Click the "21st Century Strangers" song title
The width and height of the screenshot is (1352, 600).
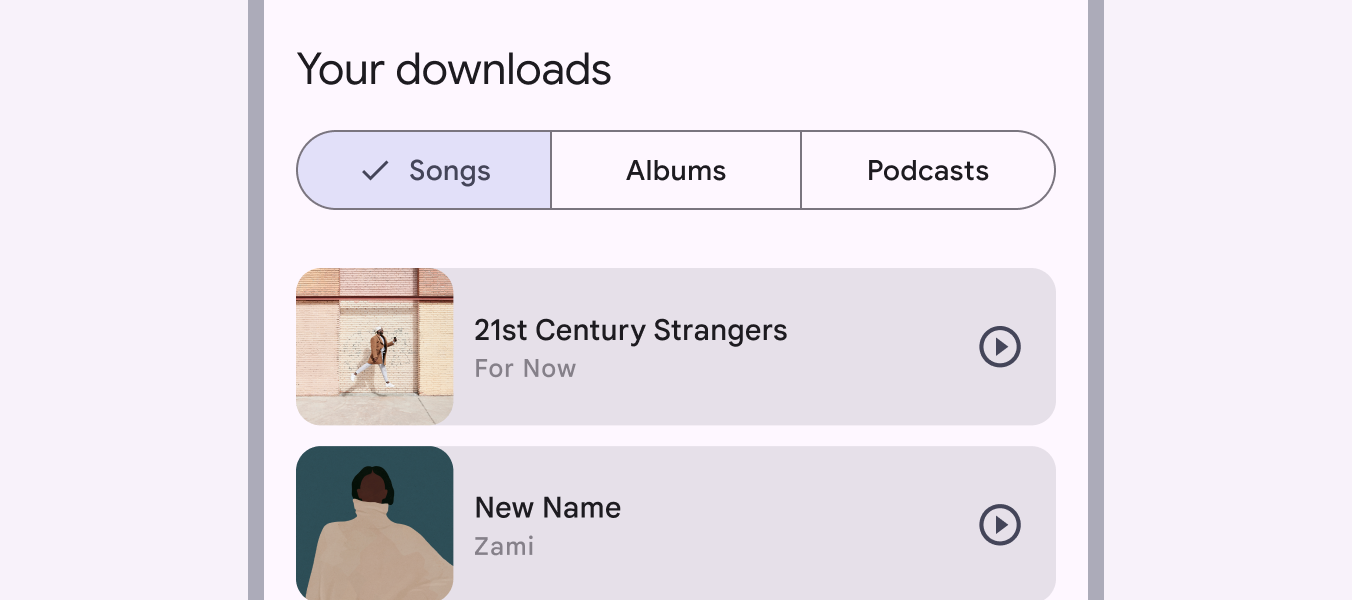[630, 330]
